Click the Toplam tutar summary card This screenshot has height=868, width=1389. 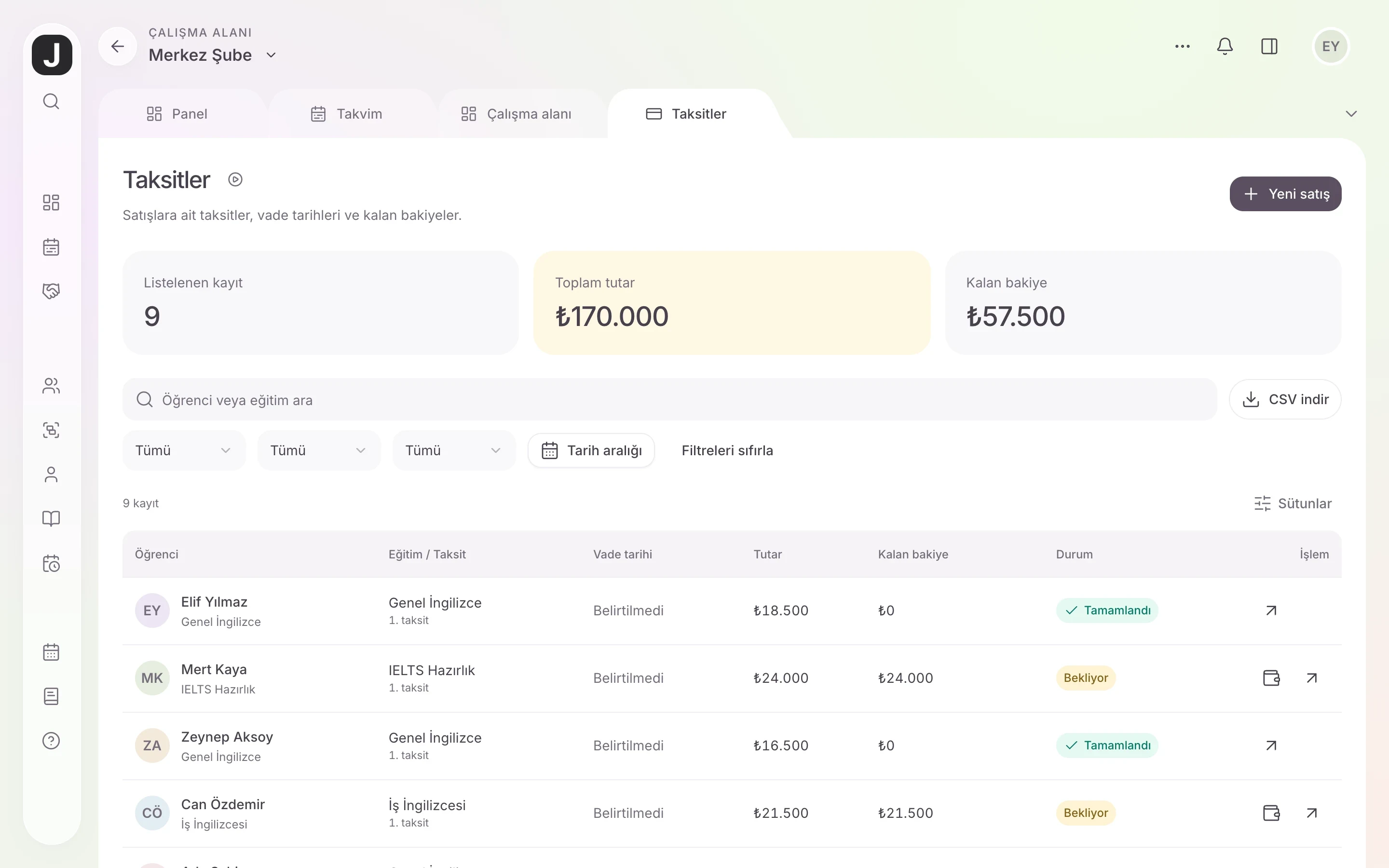[x=731, y=302]
